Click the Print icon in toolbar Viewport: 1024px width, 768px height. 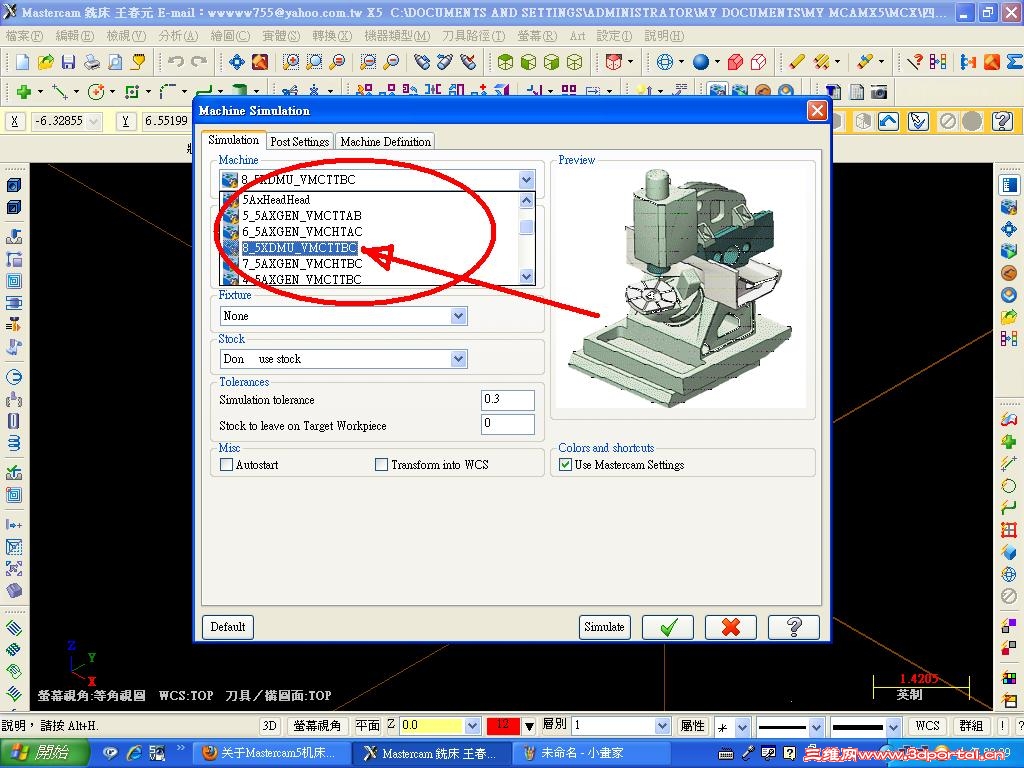coord(92,62)
